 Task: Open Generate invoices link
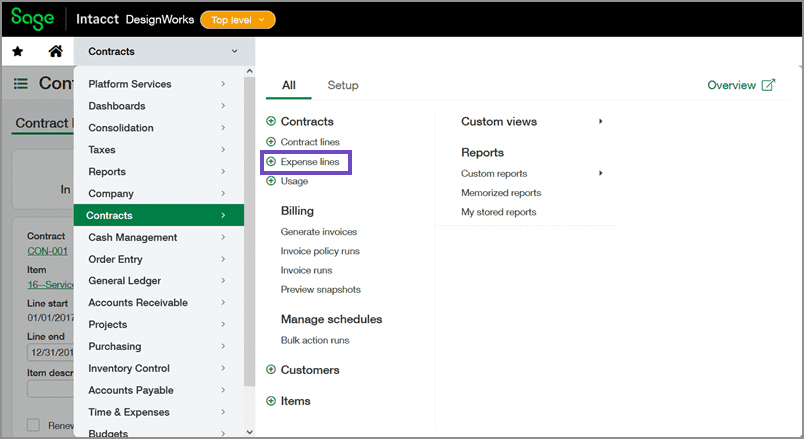(x=318, y=232)
